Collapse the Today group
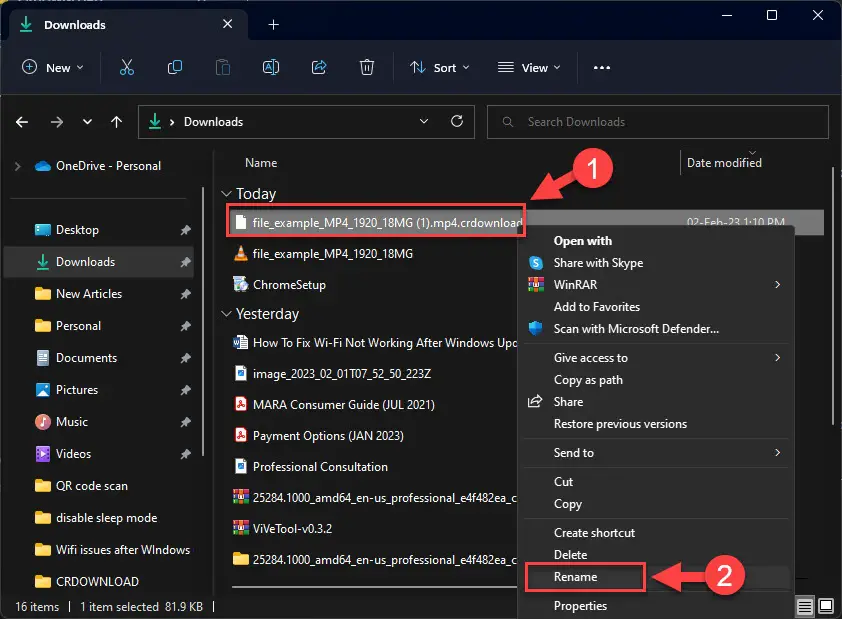 tap(226, 193)
